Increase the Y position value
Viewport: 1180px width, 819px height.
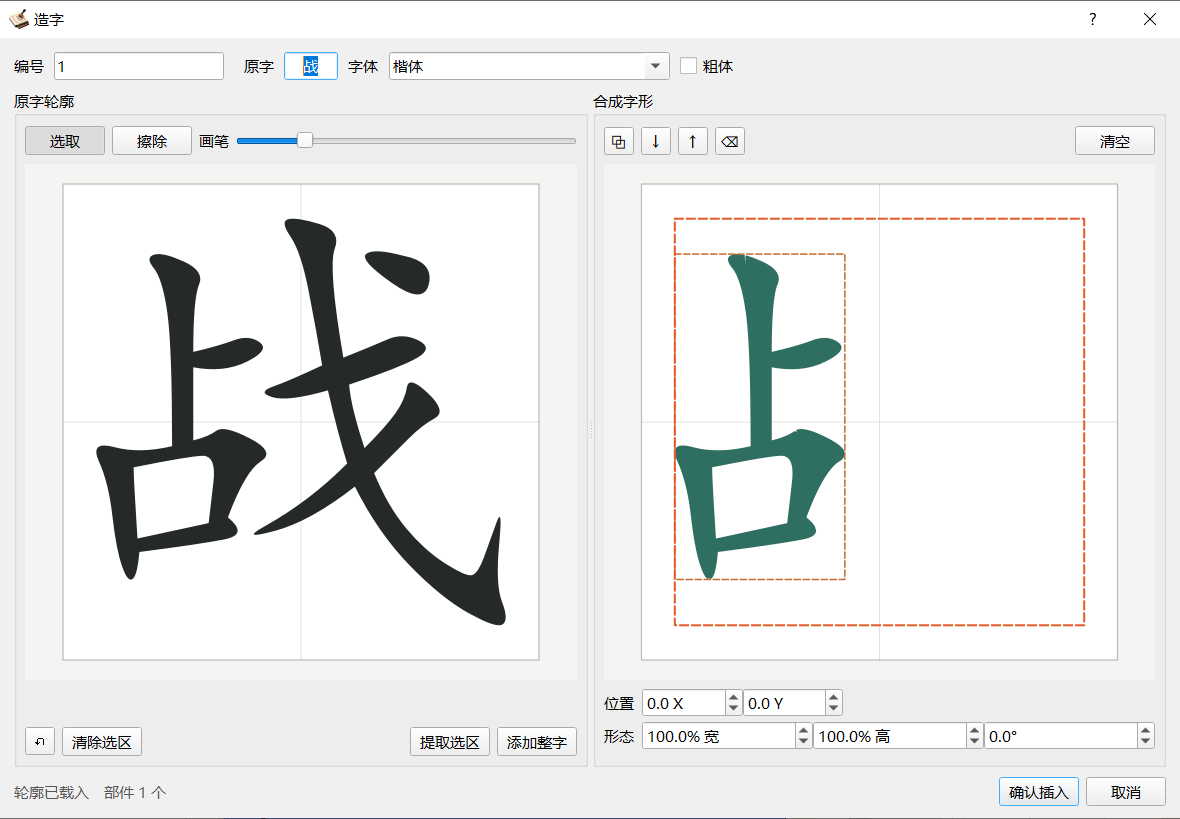(x=833, y=697)
